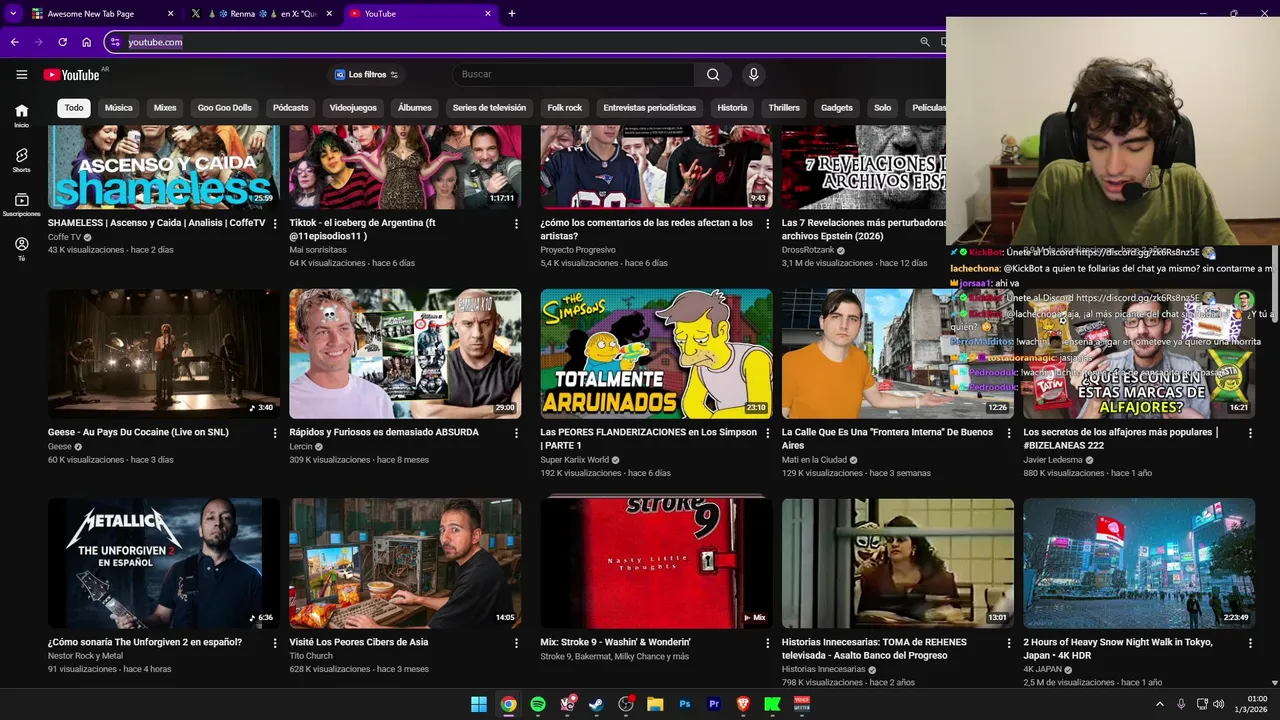1280x720 pixels.
Task: Open Metallica Unforgiven 2 thumbnail
Action: point(164,564)
